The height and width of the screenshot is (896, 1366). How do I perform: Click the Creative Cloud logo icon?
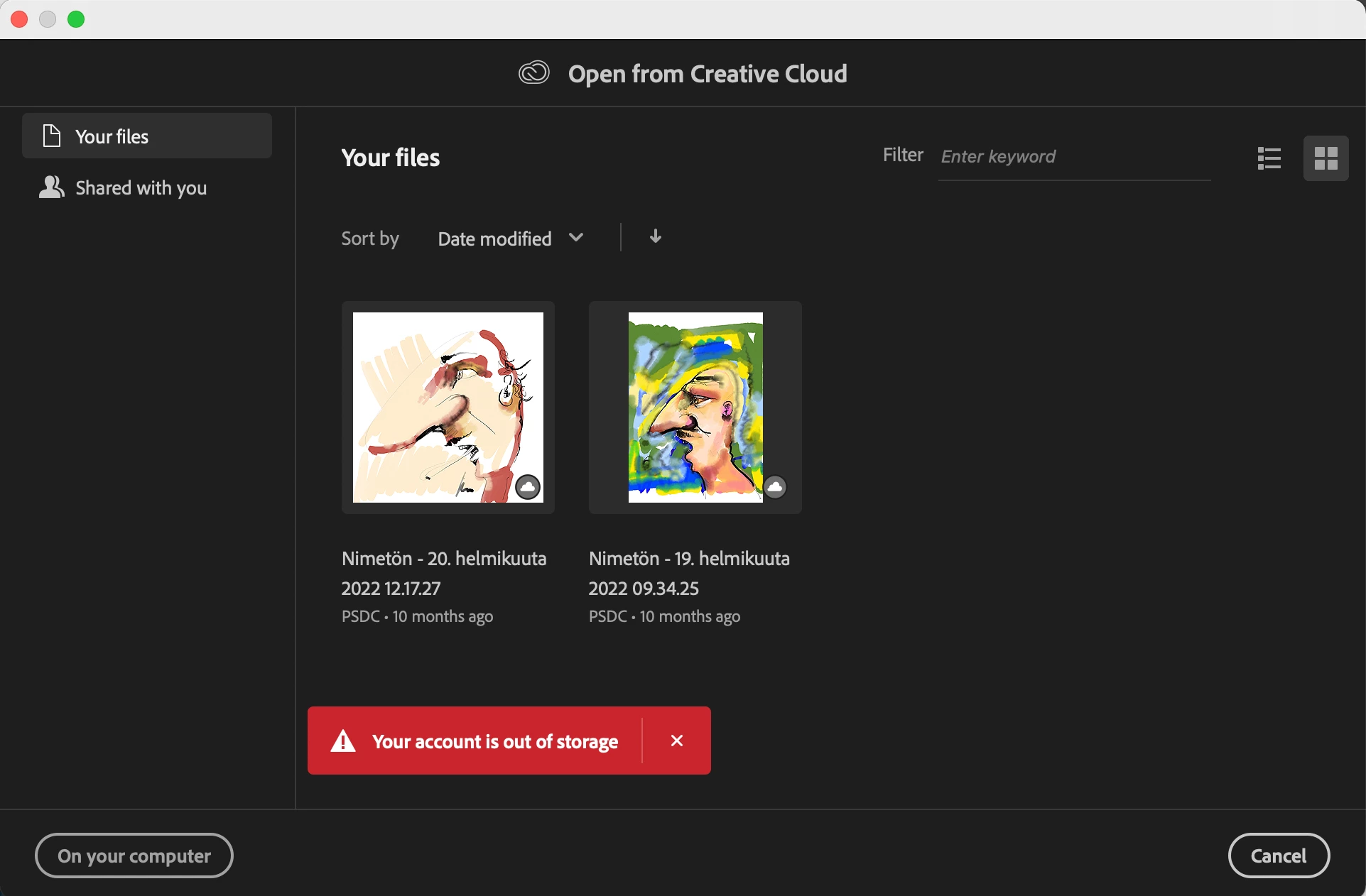point(534,73)
